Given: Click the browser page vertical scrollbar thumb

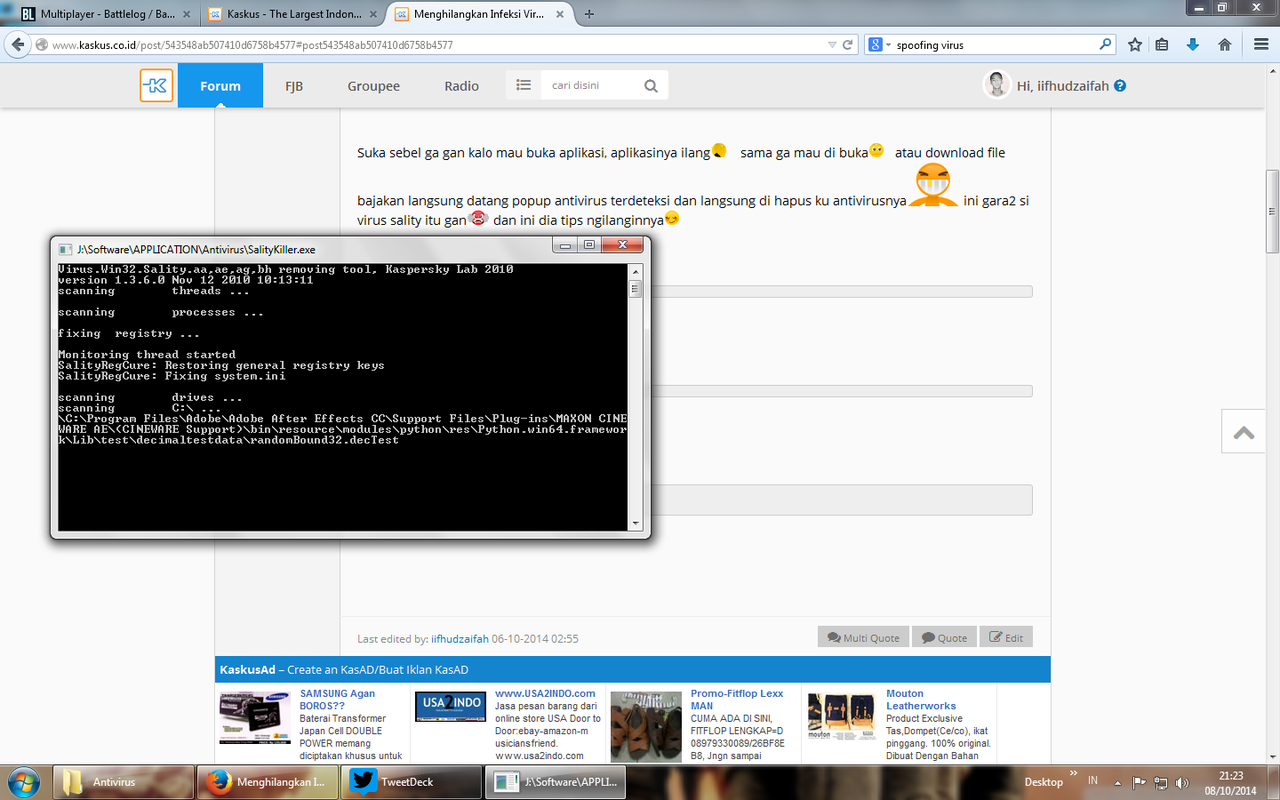Looking at the screenshot, I should pyautogui.click(x=1272, y=211).
